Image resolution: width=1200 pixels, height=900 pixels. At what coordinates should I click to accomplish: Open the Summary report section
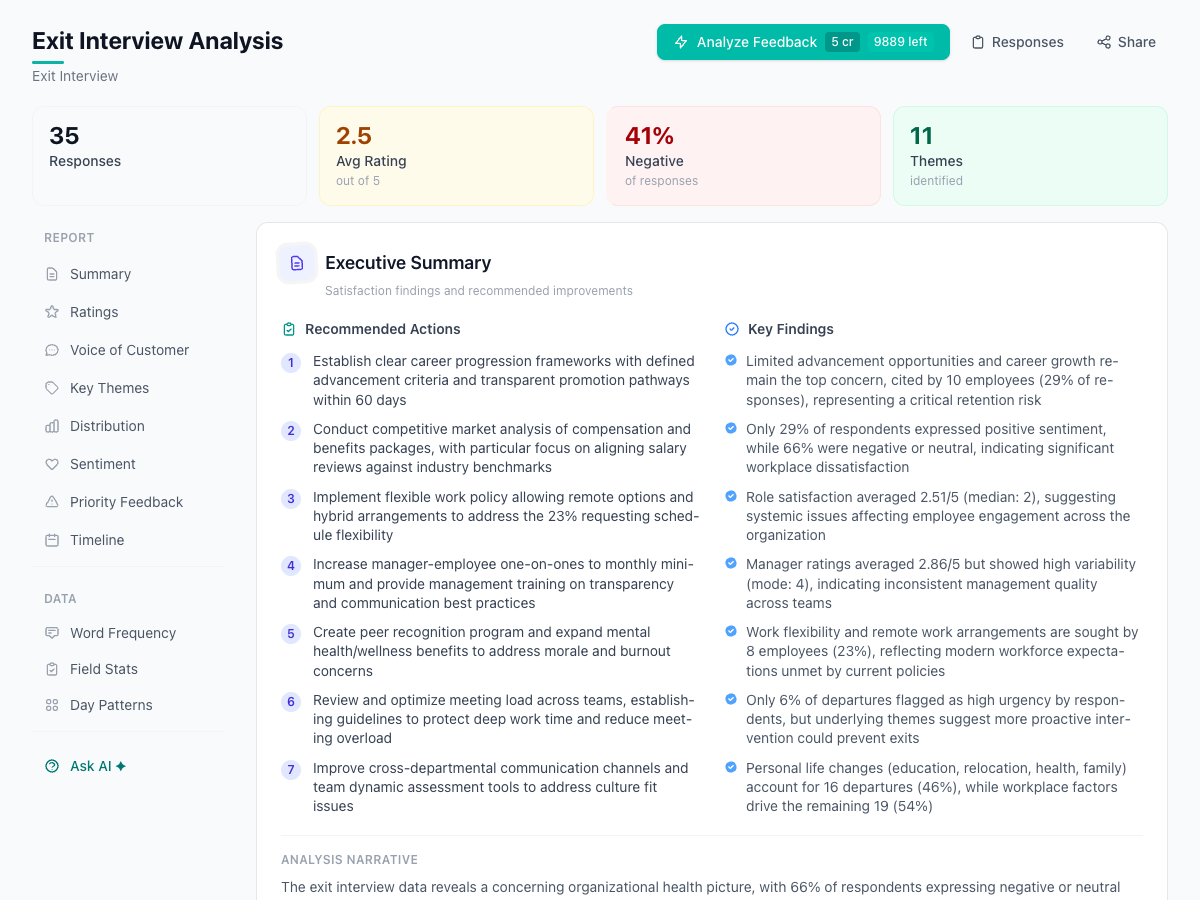tap(99, 273)
